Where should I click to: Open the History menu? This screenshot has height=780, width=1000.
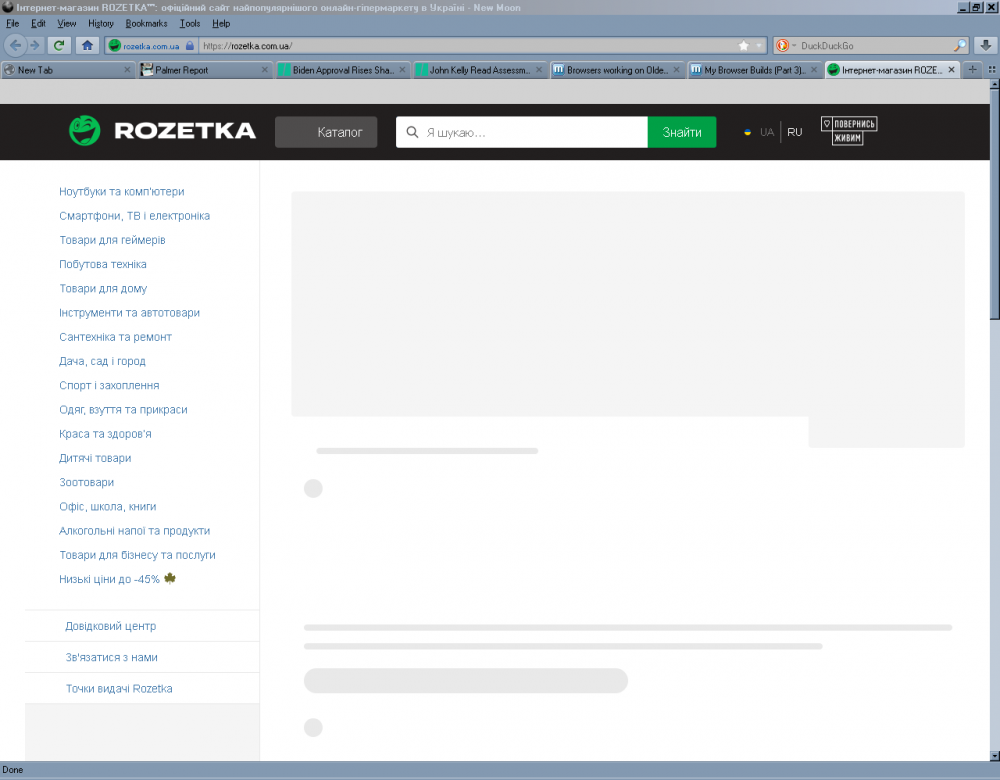point(101,24)
